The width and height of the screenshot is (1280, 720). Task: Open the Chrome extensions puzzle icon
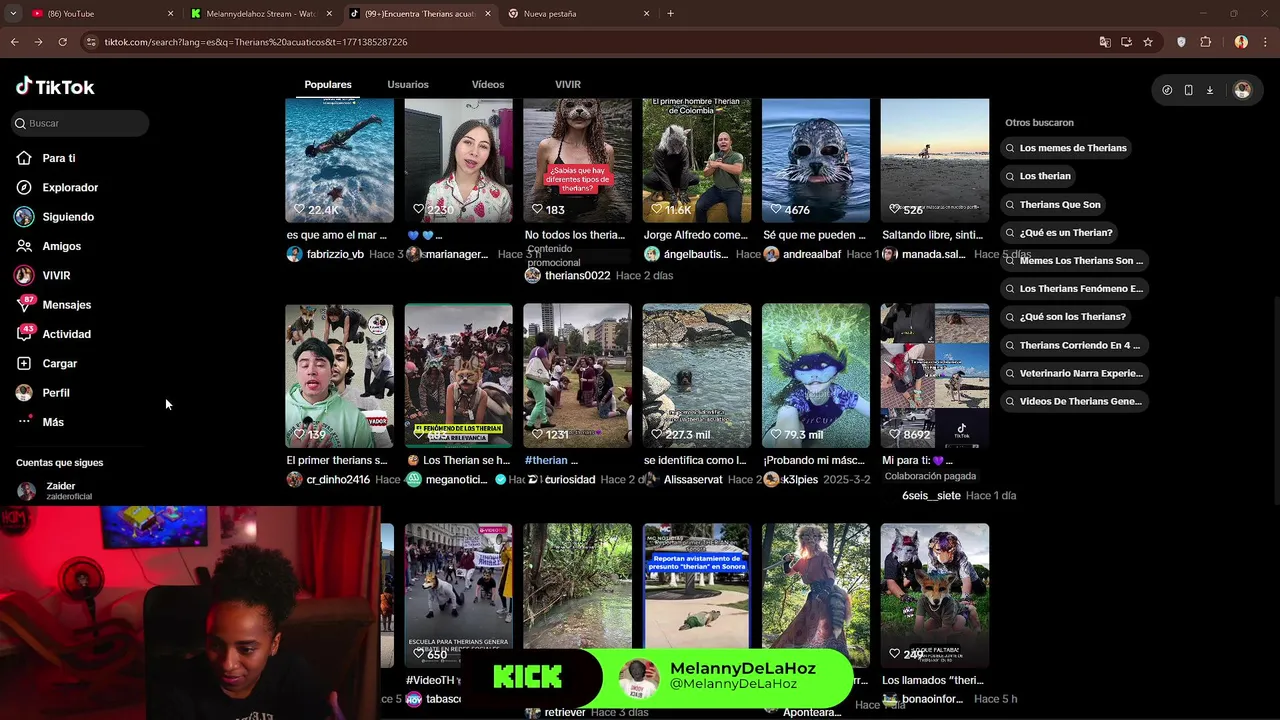click(x=1205, y=42)
